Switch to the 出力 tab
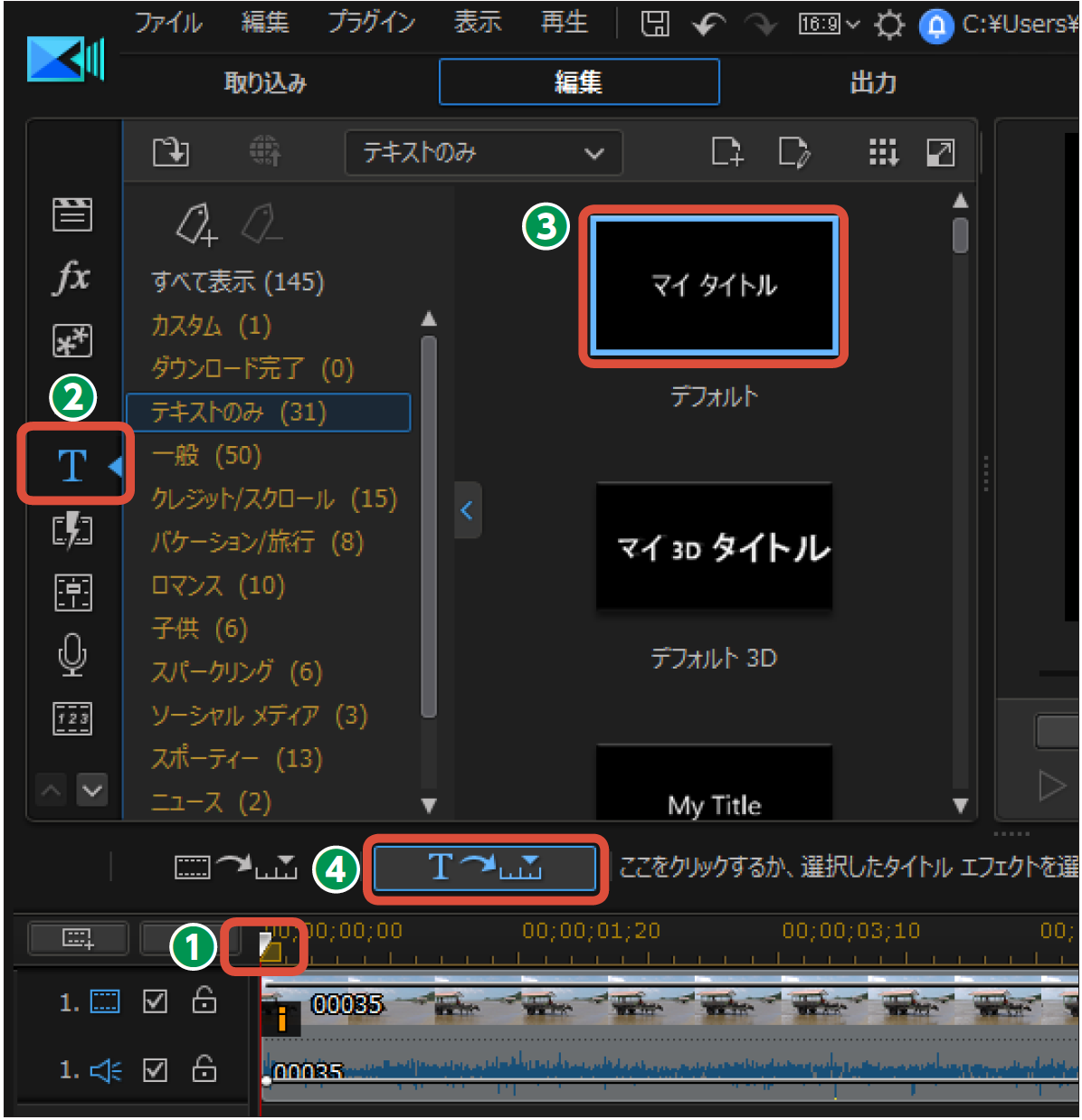 pos(872,83)
